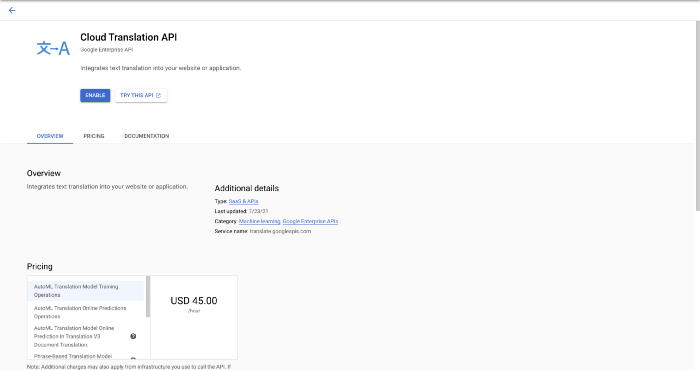Open help icon beside Prediction In Translation V3
700x370 pixels.
pyautogui.click(x=133, y=336)
